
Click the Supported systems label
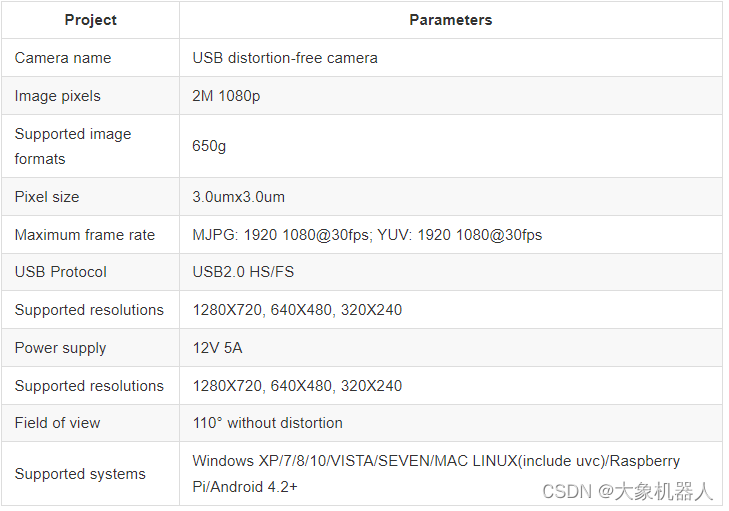pyautogui.click(x=80, y=474)
